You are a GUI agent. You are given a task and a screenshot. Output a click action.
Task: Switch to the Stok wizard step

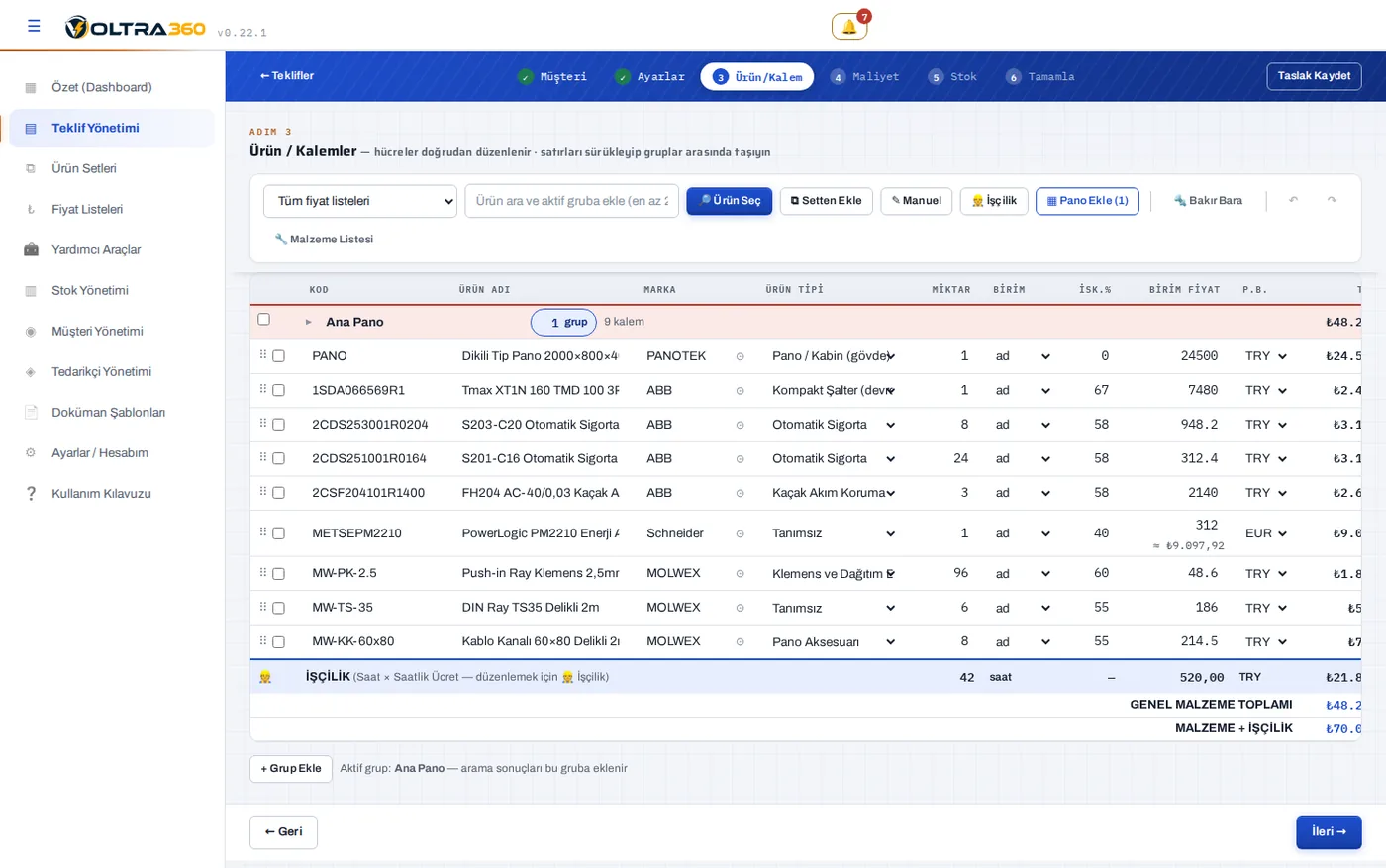(952, 77)
